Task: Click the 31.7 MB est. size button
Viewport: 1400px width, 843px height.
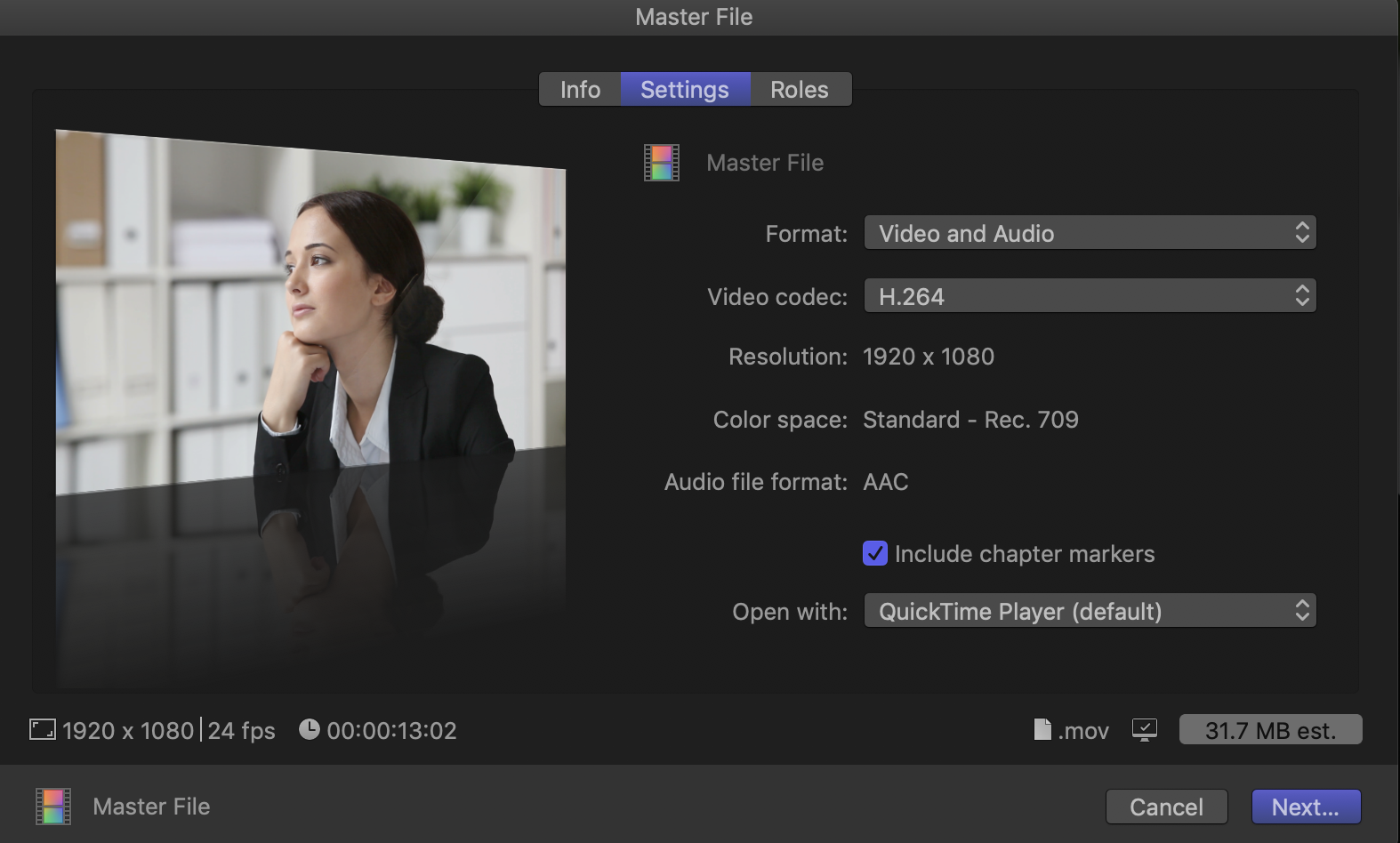Action: [1270, 730]
